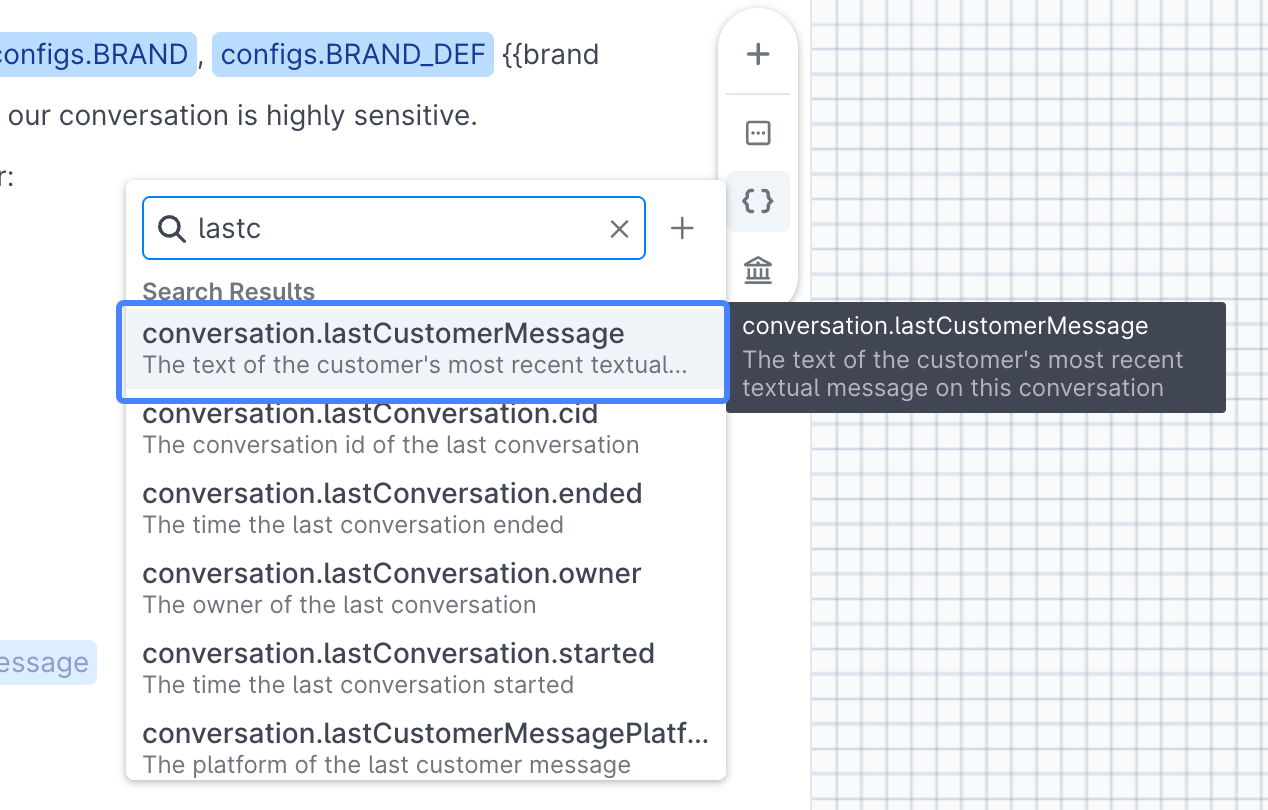Select the curly braces variables icon
Screen dimensions: 1268x810
click(758, 201)
